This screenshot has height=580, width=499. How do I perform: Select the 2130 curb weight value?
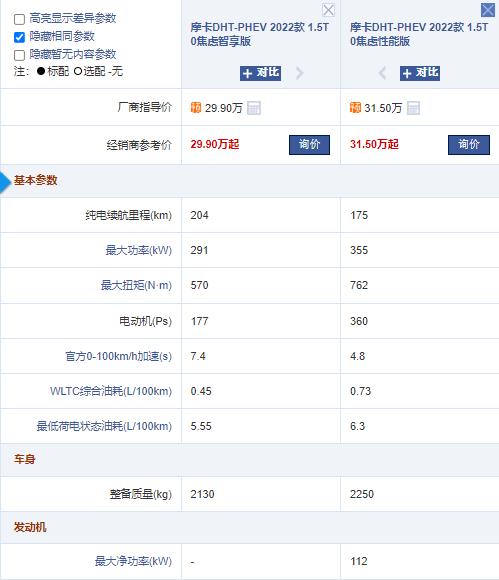point(202,494)
